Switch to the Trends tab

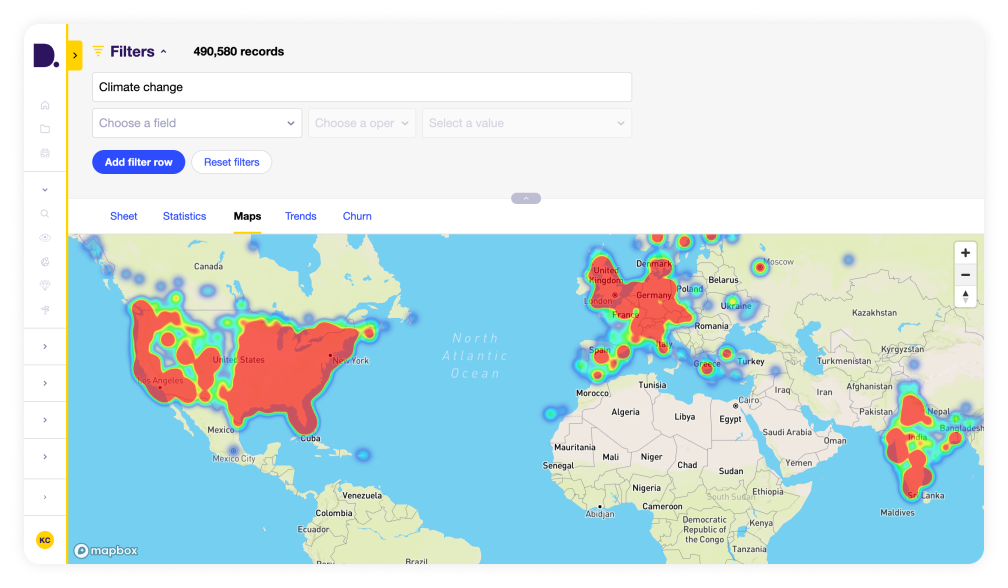[x=301, y=216]
